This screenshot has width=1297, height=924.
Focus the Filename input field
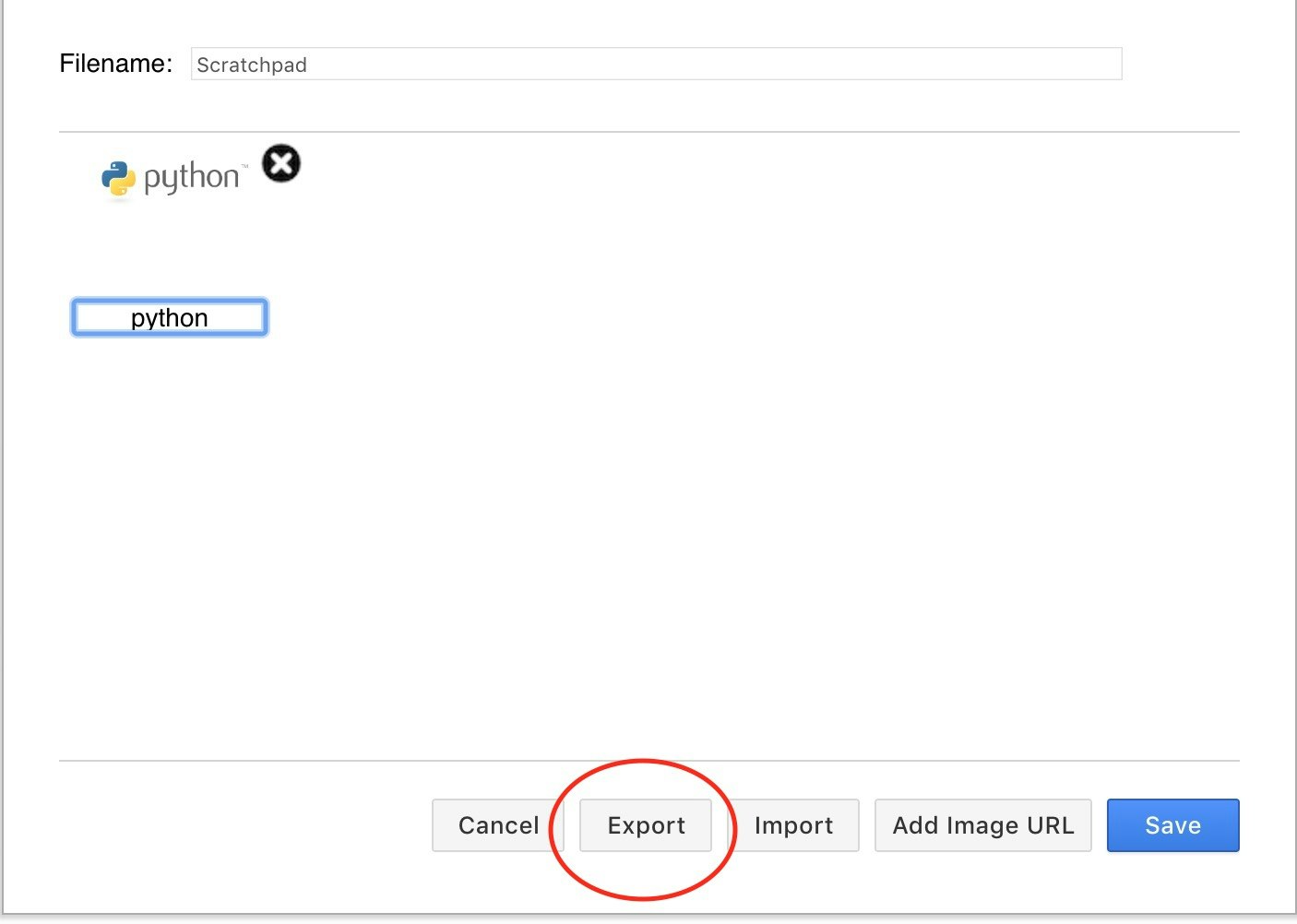pyautogui.click(x=656, y=64)
